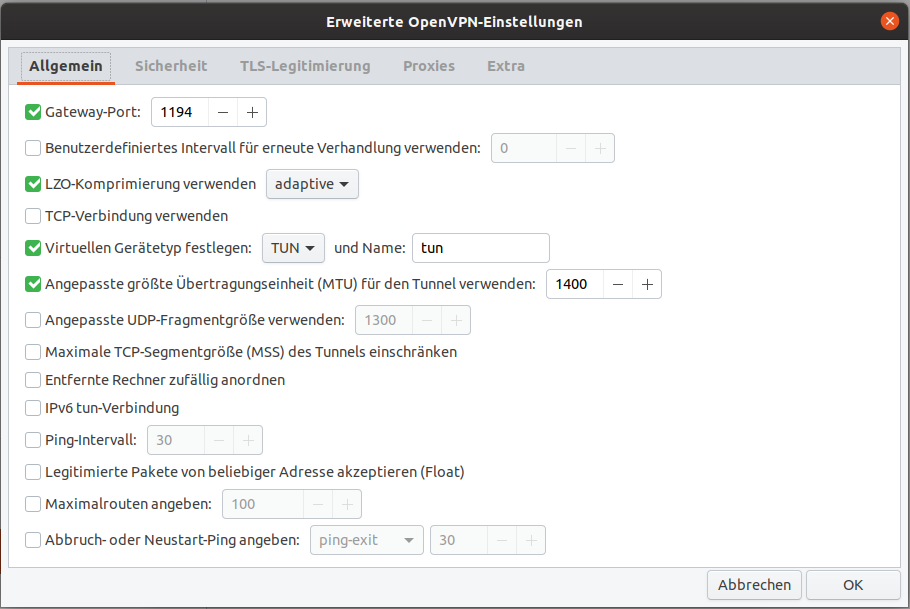Enable TCP-Verbindung verwenden checkbox
Image resolution: width=910 pixels, height=609 pixels.
pos(33,216)
